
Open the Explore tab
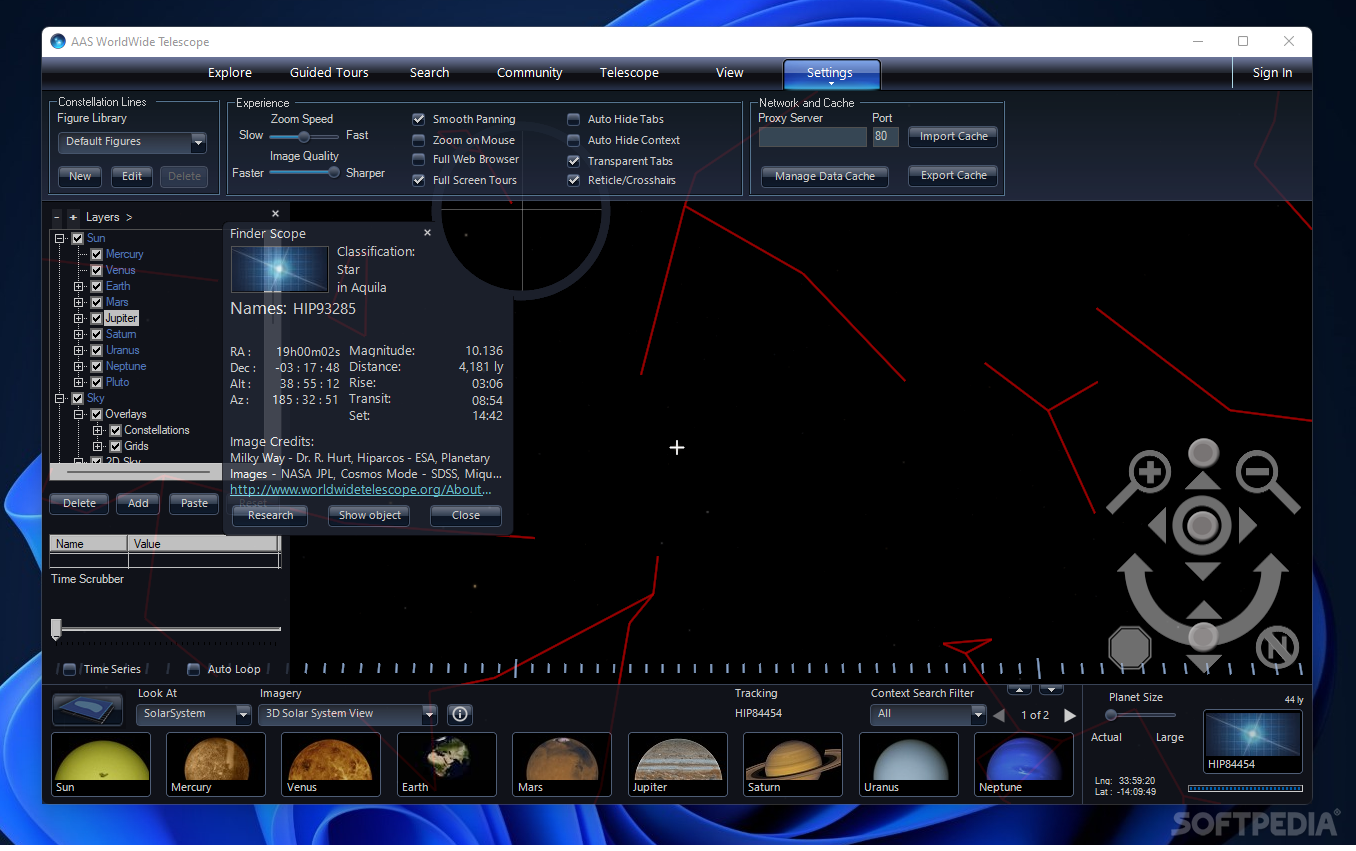tap(230, 73)
